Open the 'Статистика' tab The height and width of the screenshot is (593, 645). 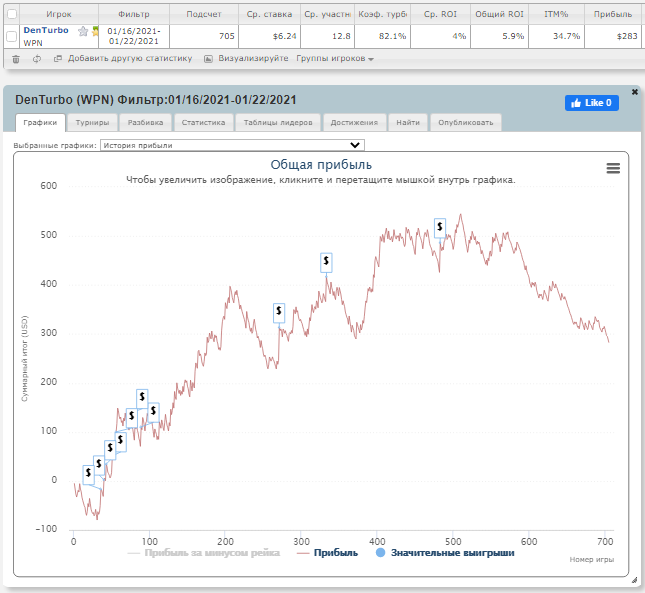coord(203,123)
